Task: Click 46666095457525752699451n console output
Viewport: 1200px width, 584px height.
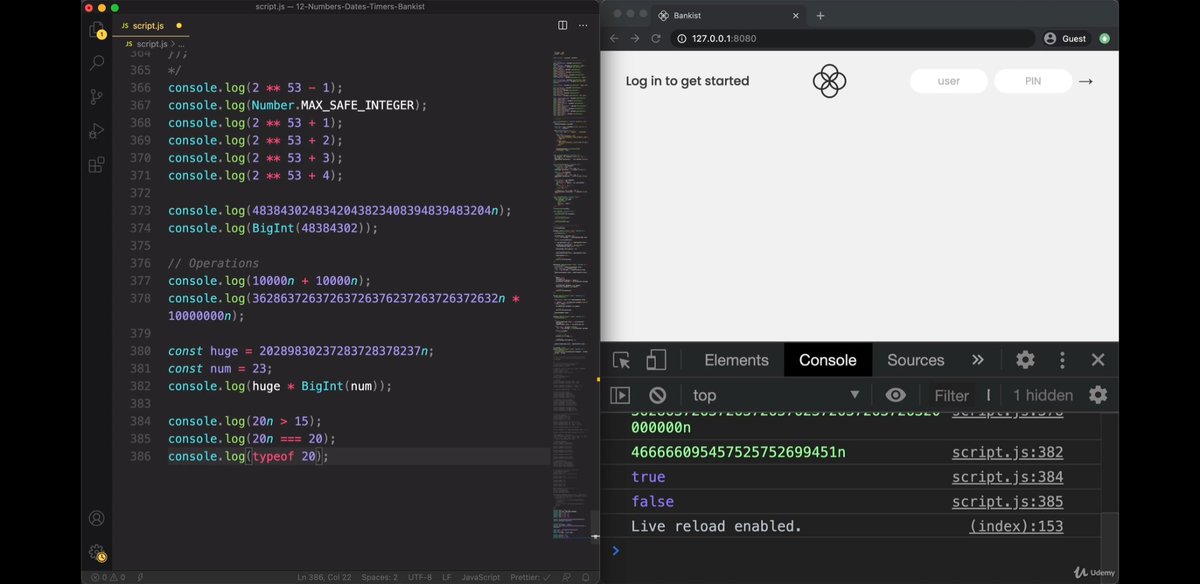Action: coord(738,452)
